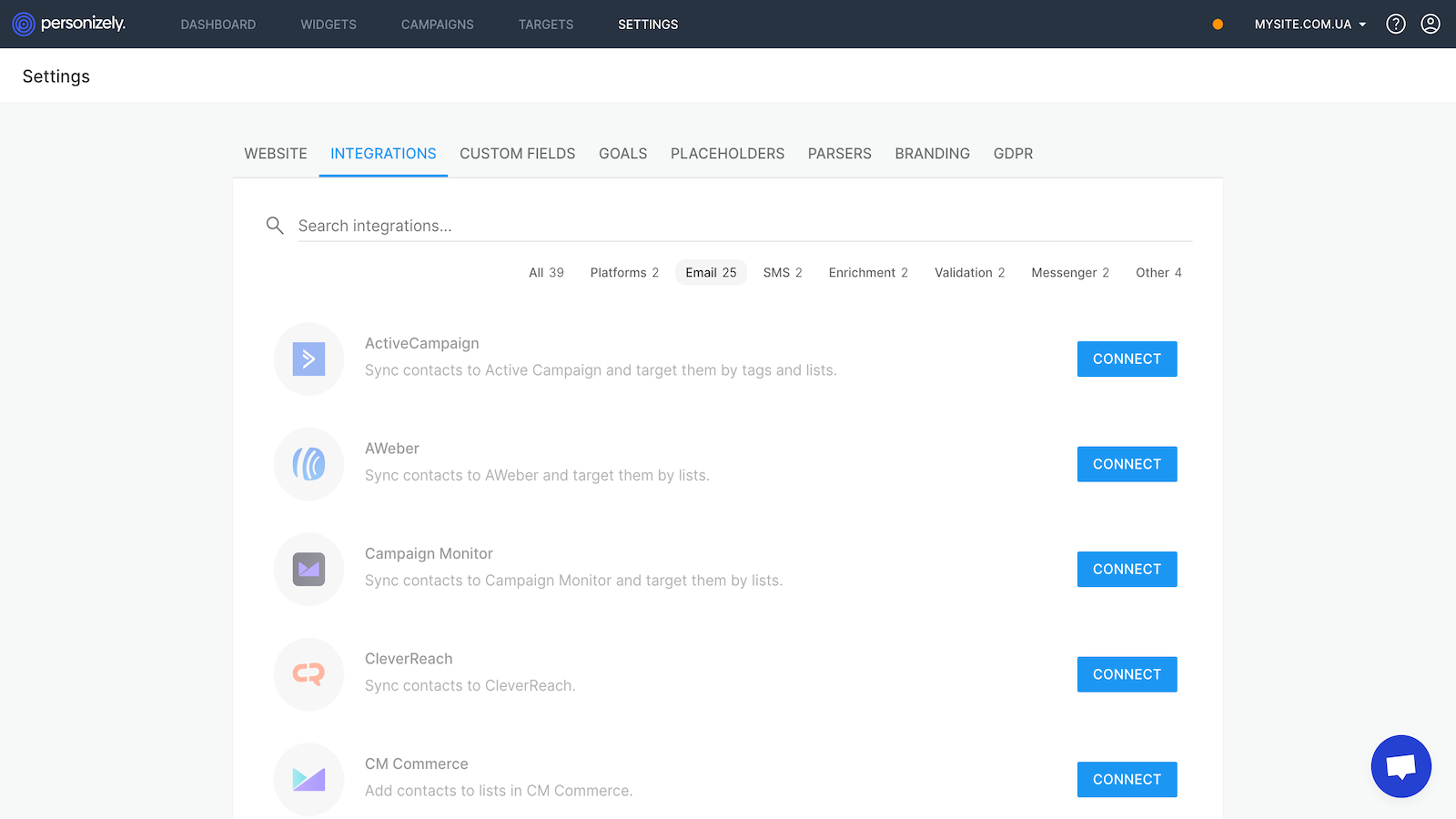
Task: Click the Campaign Monitor envelope logo
Action: tap(308, 570)
